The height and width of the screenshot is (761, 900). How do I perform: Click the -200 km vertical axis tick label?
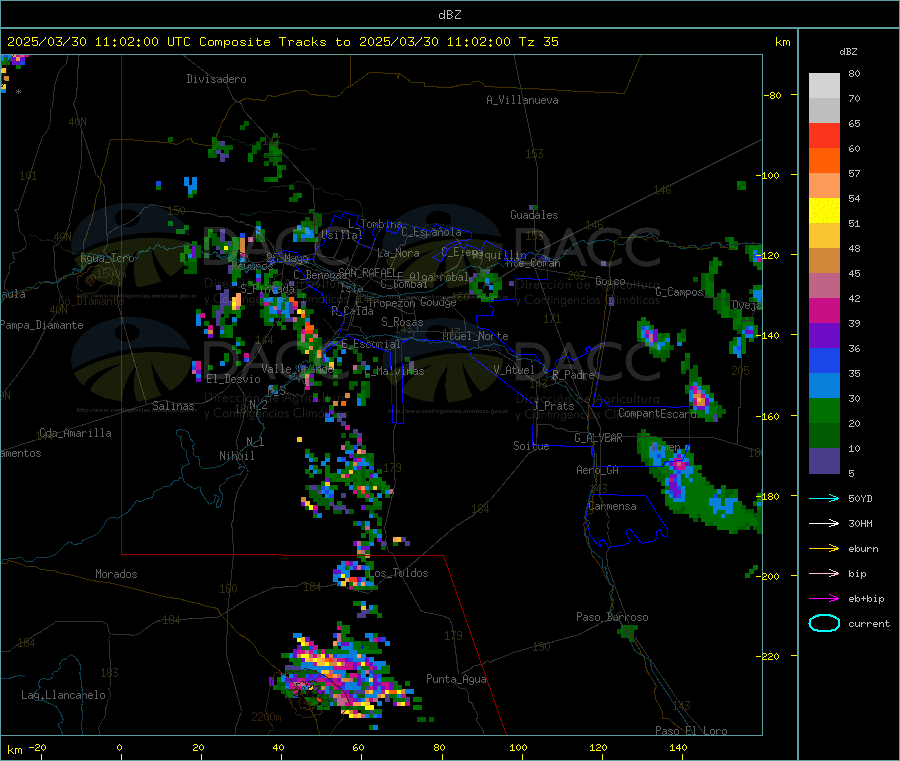pos(767,576)
